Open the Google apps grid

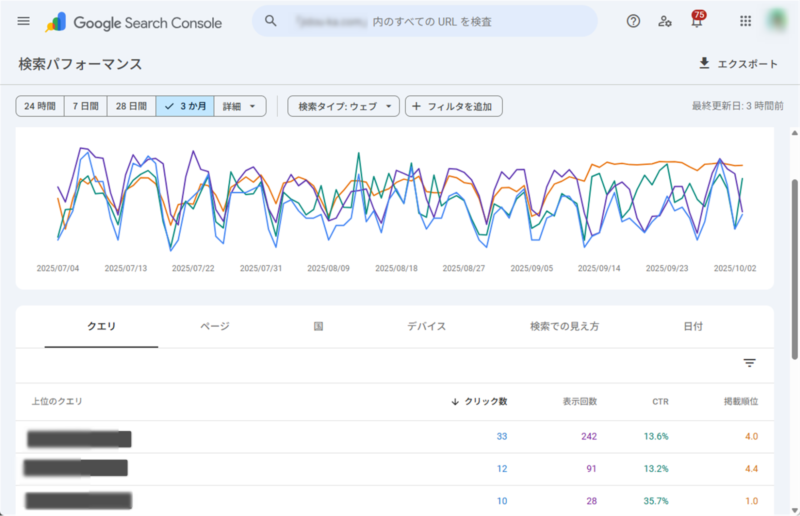tap(745, 21)
